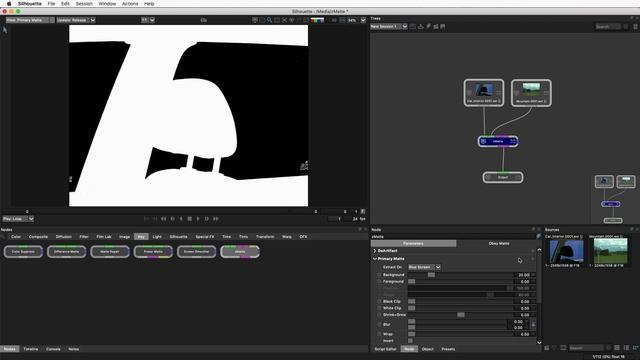
Task: Add the Power Matte node
Action: [153, 251]
